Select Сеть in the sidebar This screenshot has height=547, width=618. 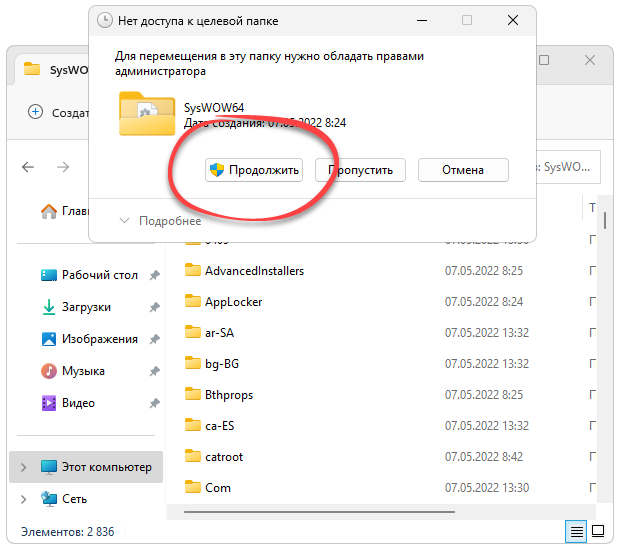pos(64,499)
